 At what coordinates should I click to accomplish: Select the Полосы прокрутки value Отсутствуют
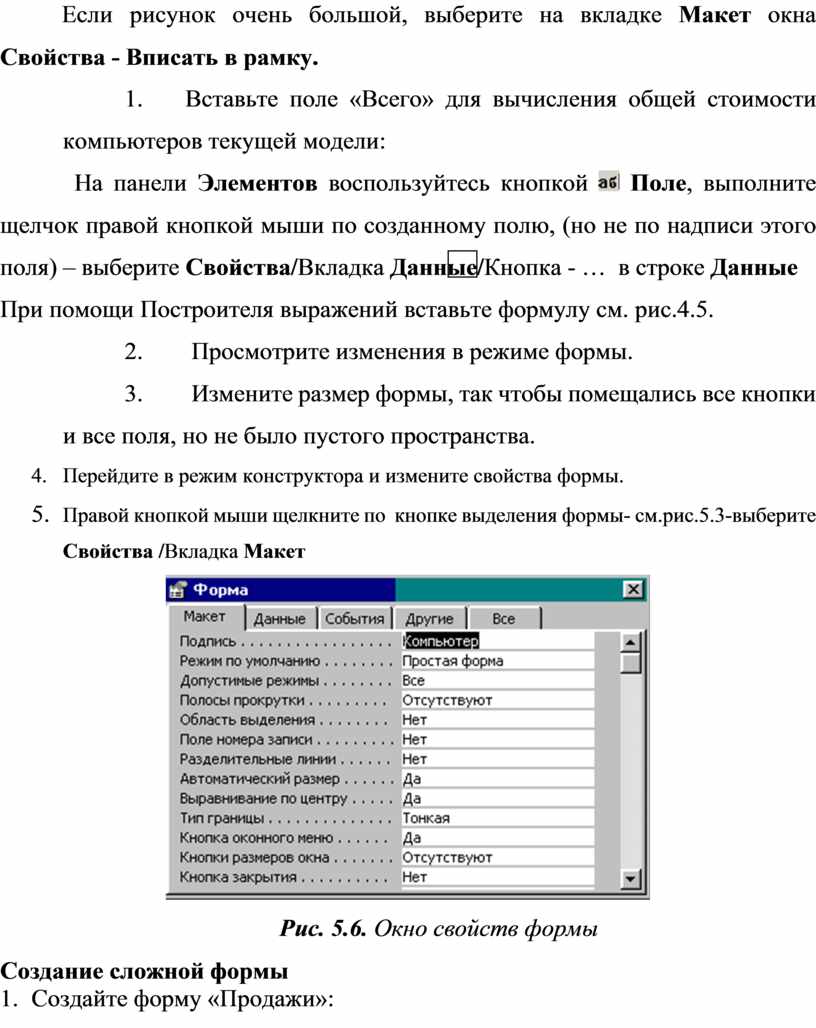[495, 700]
